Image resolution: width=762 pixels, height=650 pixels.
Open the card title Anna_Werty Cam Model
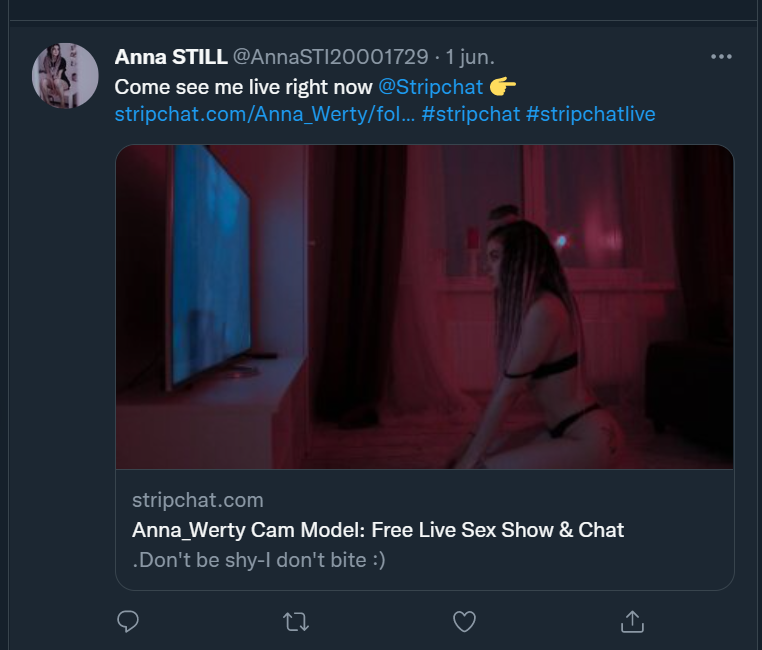[378, 530]
